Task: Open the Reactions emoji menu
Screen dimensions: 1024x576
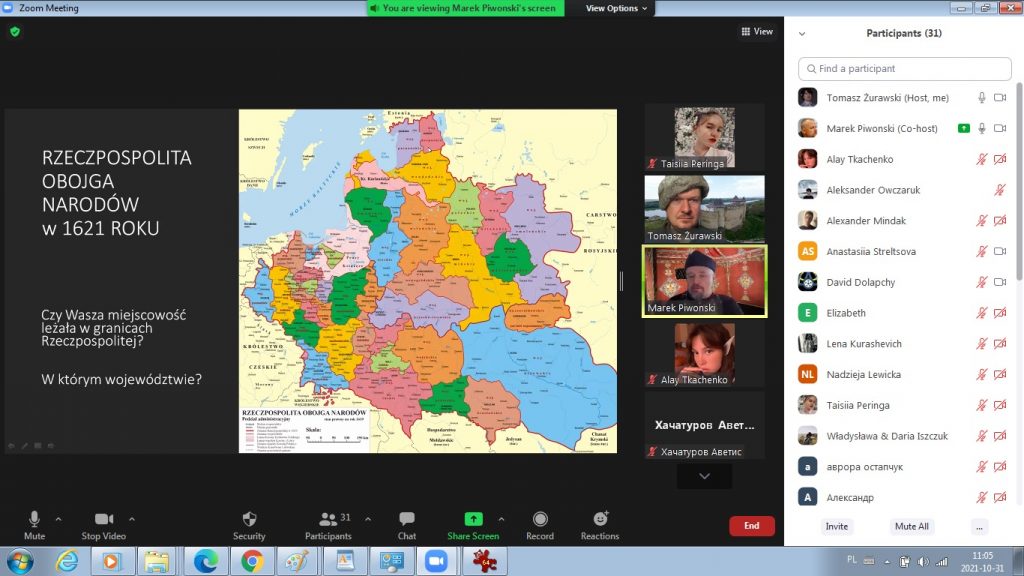Action: click(600, 519)
